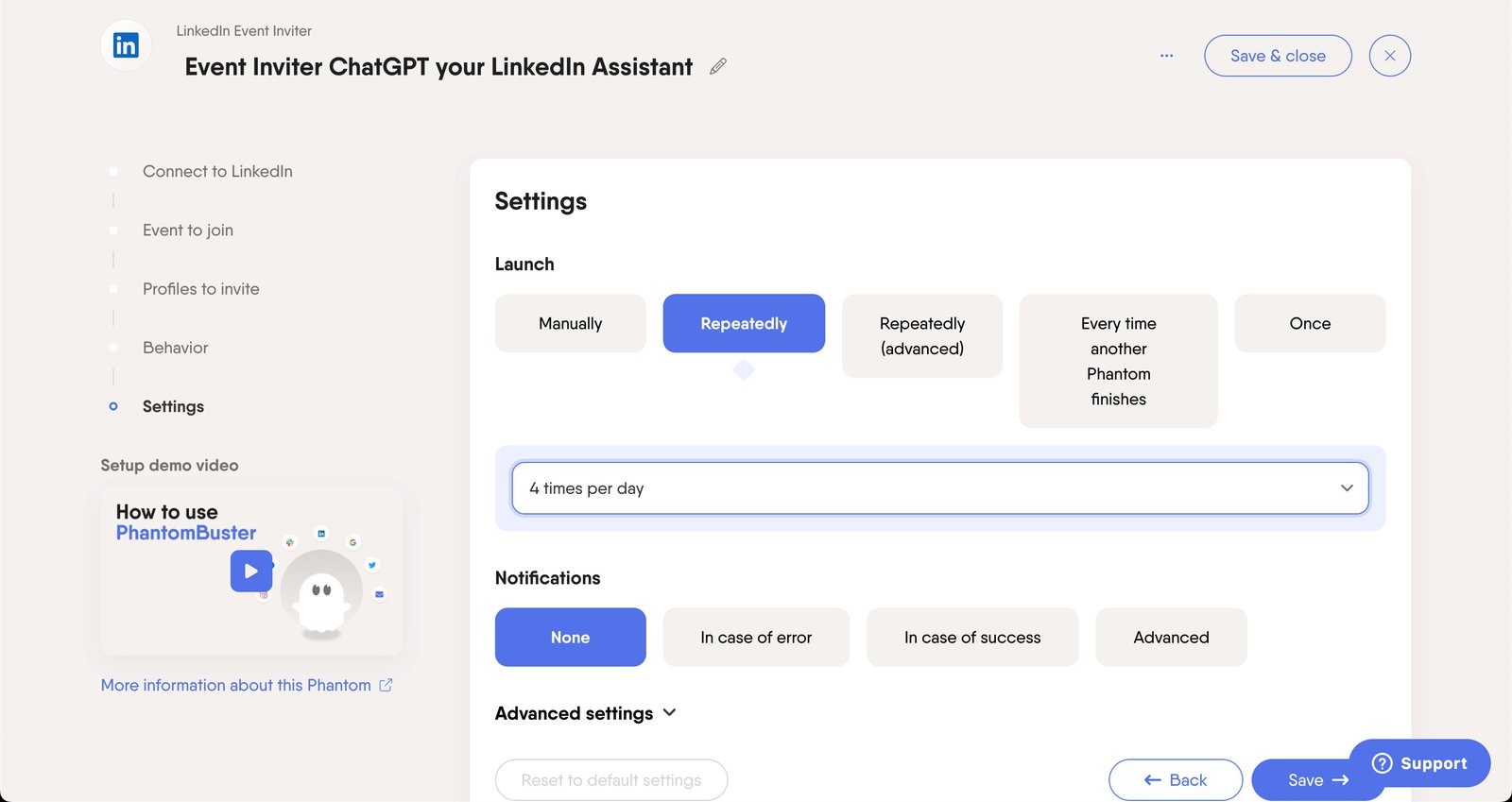Viewport: 1512px width, 802px height.
Task: Set notifications to None
Action: tap(571, 637)
